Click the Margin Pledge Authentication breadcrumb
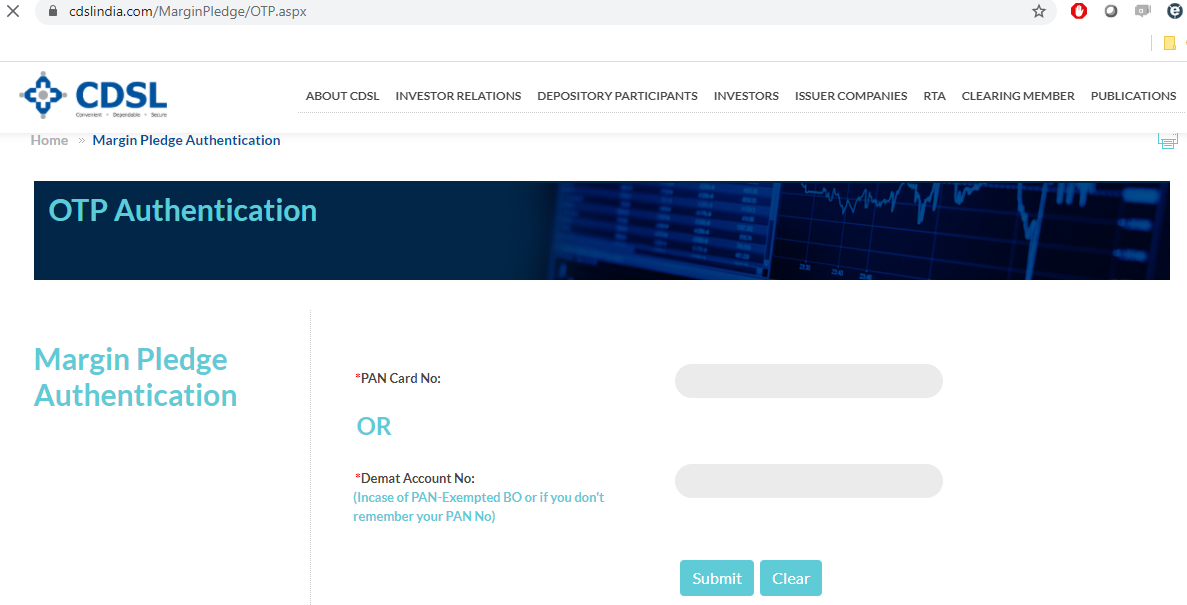 [x=186, y=140]
